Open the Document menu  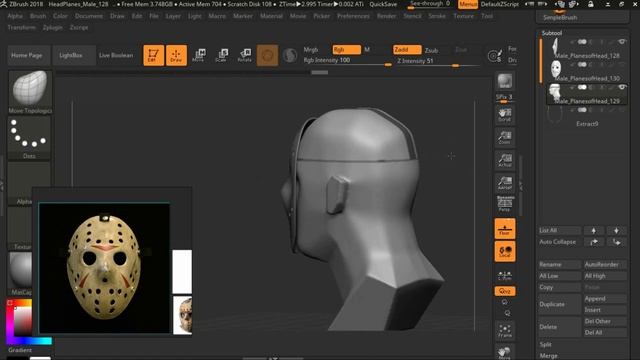tap(89, 16)
